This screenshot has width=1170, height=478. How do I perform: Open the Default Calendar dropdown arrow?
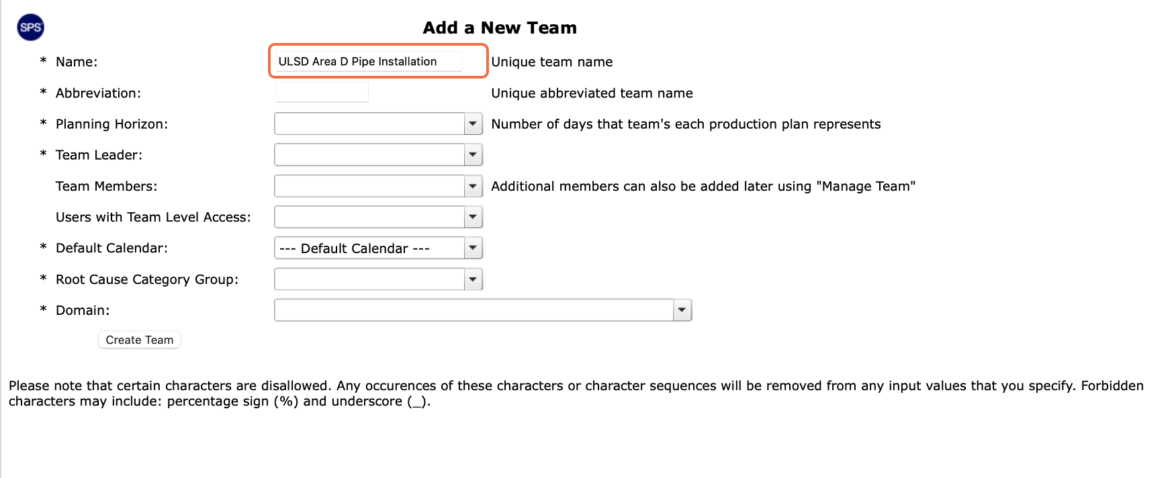473,248
